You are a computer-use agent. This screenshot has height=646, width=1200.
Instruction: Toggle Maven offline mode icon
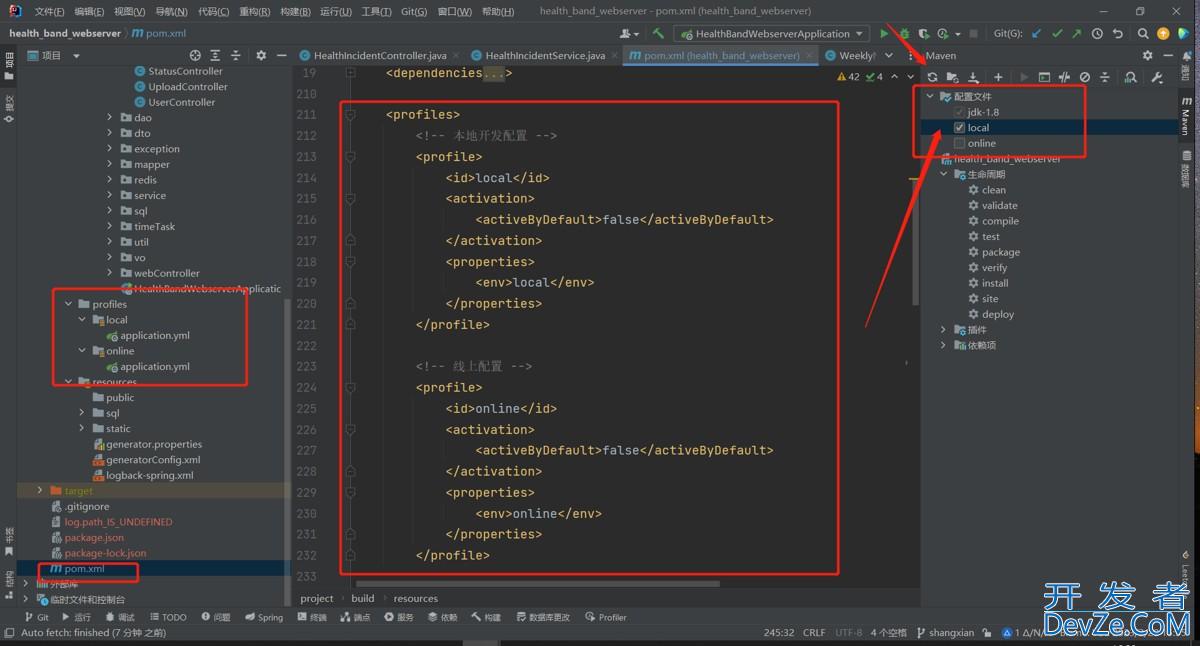(1064, 77)
